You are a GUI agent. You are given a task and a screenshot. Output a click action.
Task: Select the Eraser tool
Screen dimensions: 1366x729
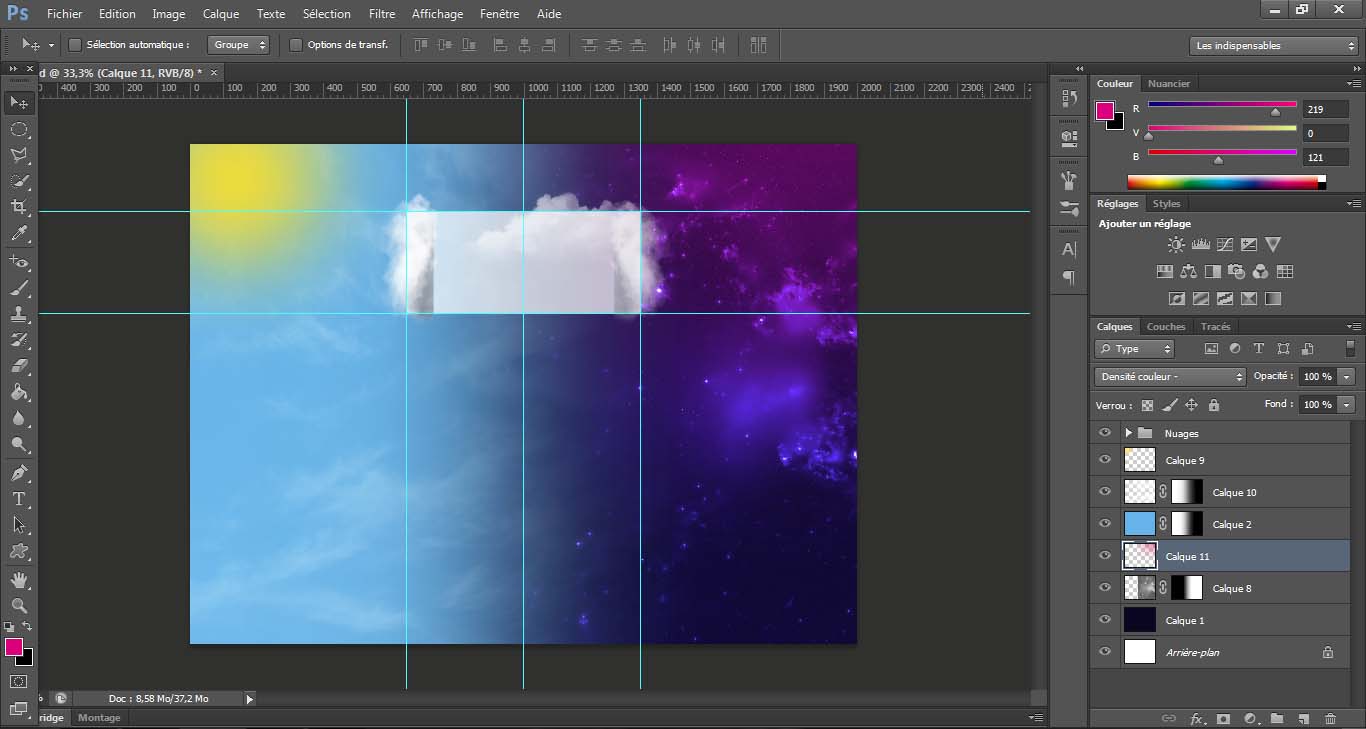19,366
